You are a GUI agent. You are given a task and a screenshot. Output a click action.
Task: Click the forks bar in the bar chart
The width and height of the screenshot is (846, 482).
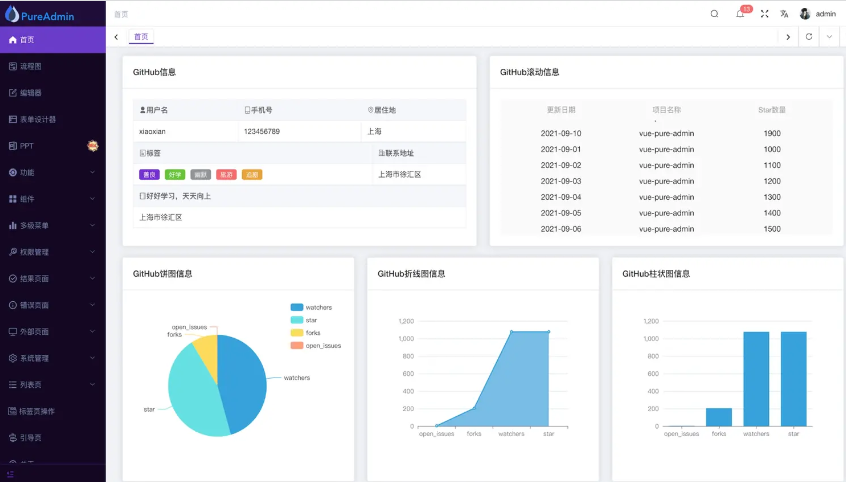(x=719, y=417)
